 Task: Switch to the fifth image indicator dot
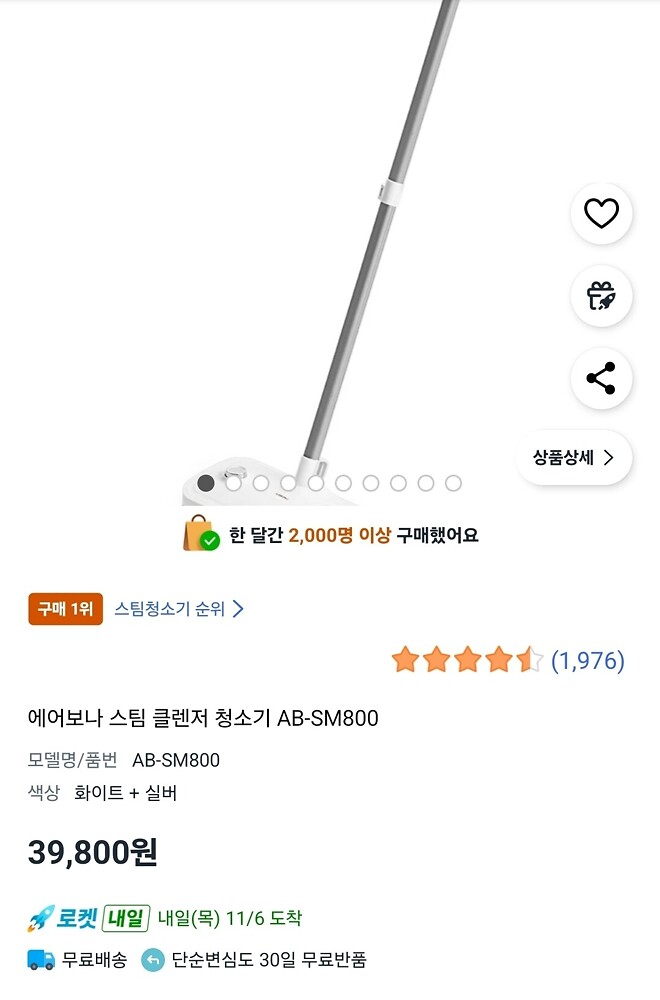[316, 481]
